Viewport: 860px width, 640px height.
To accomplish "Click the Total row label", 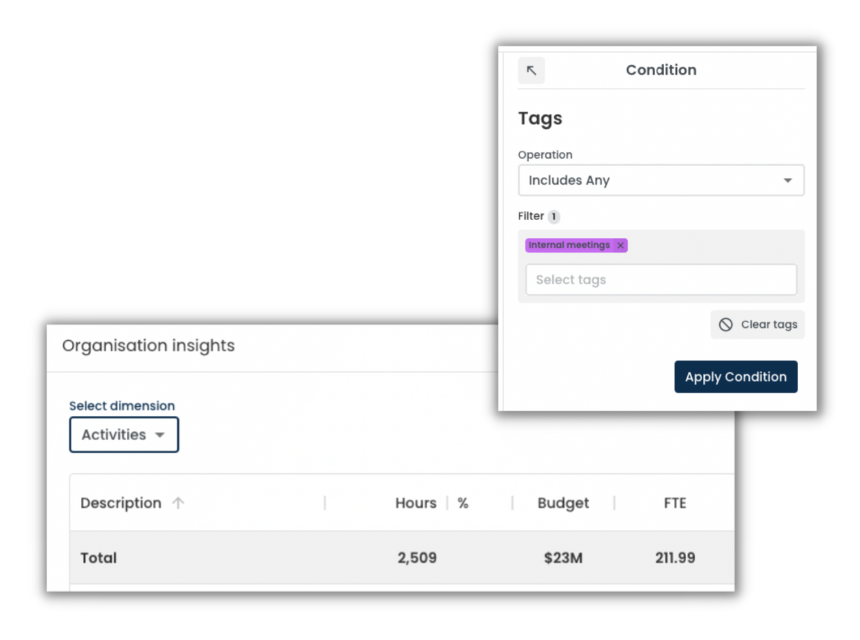I will 99,558.
